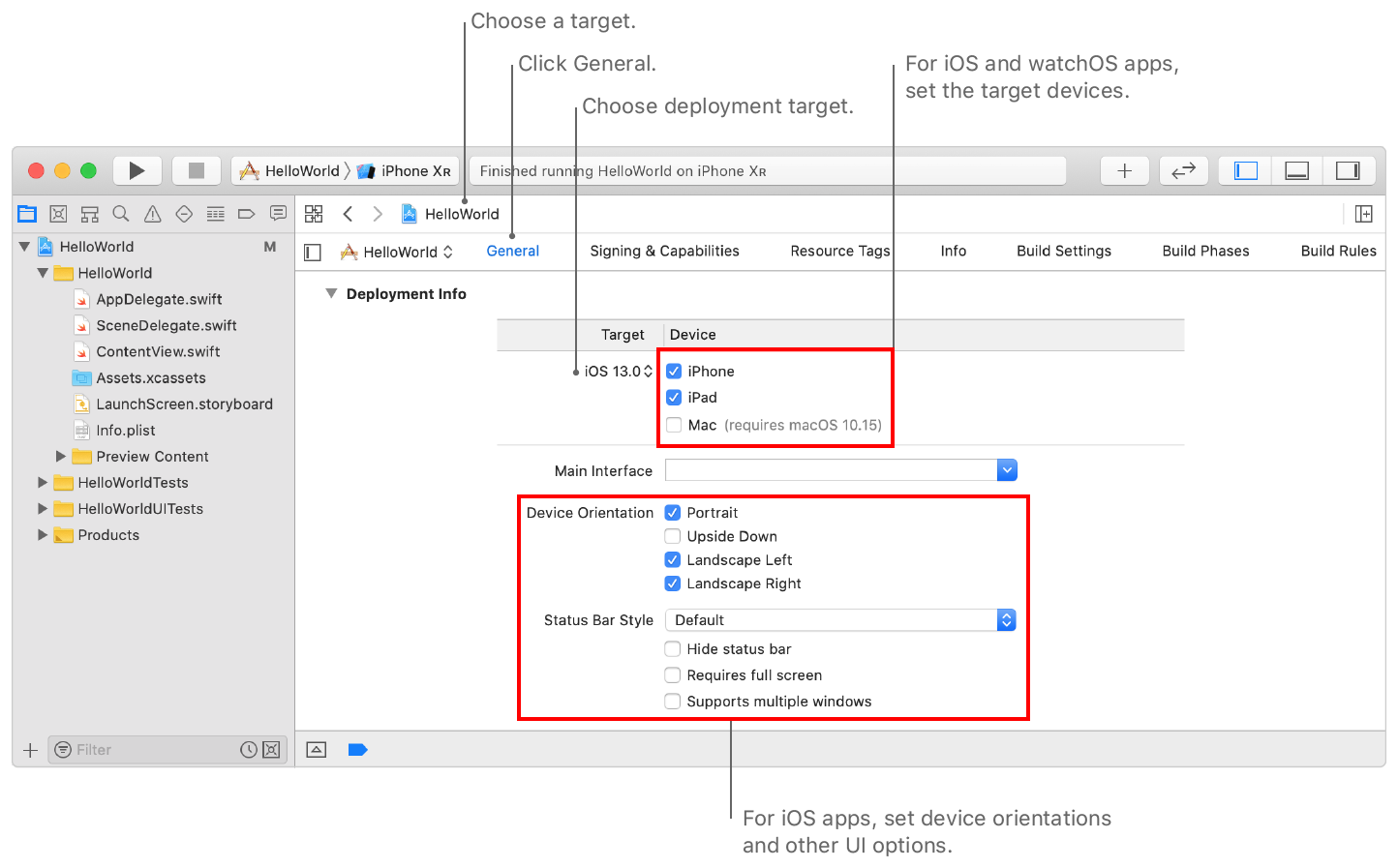Enable the Mac device checkbox

(x=674, y=425)
